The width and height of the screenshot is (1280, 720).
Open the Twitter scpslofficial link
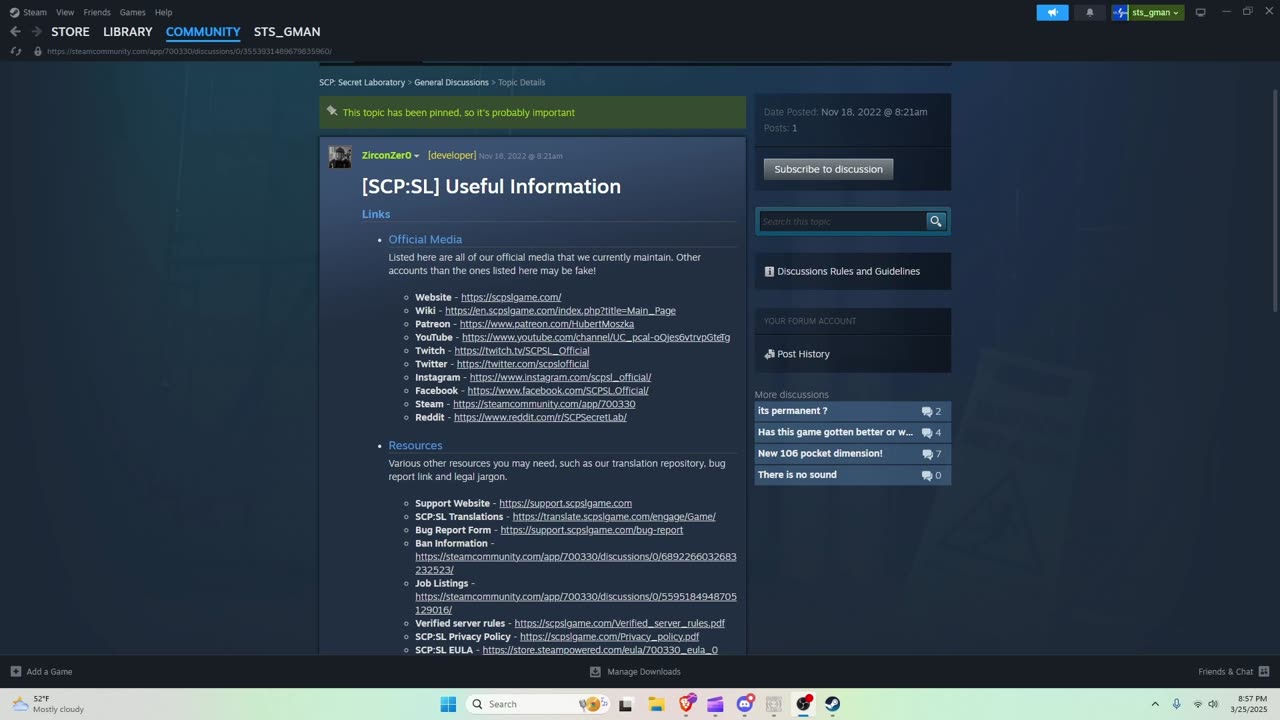pyautogui.click(x=523, y=364)
